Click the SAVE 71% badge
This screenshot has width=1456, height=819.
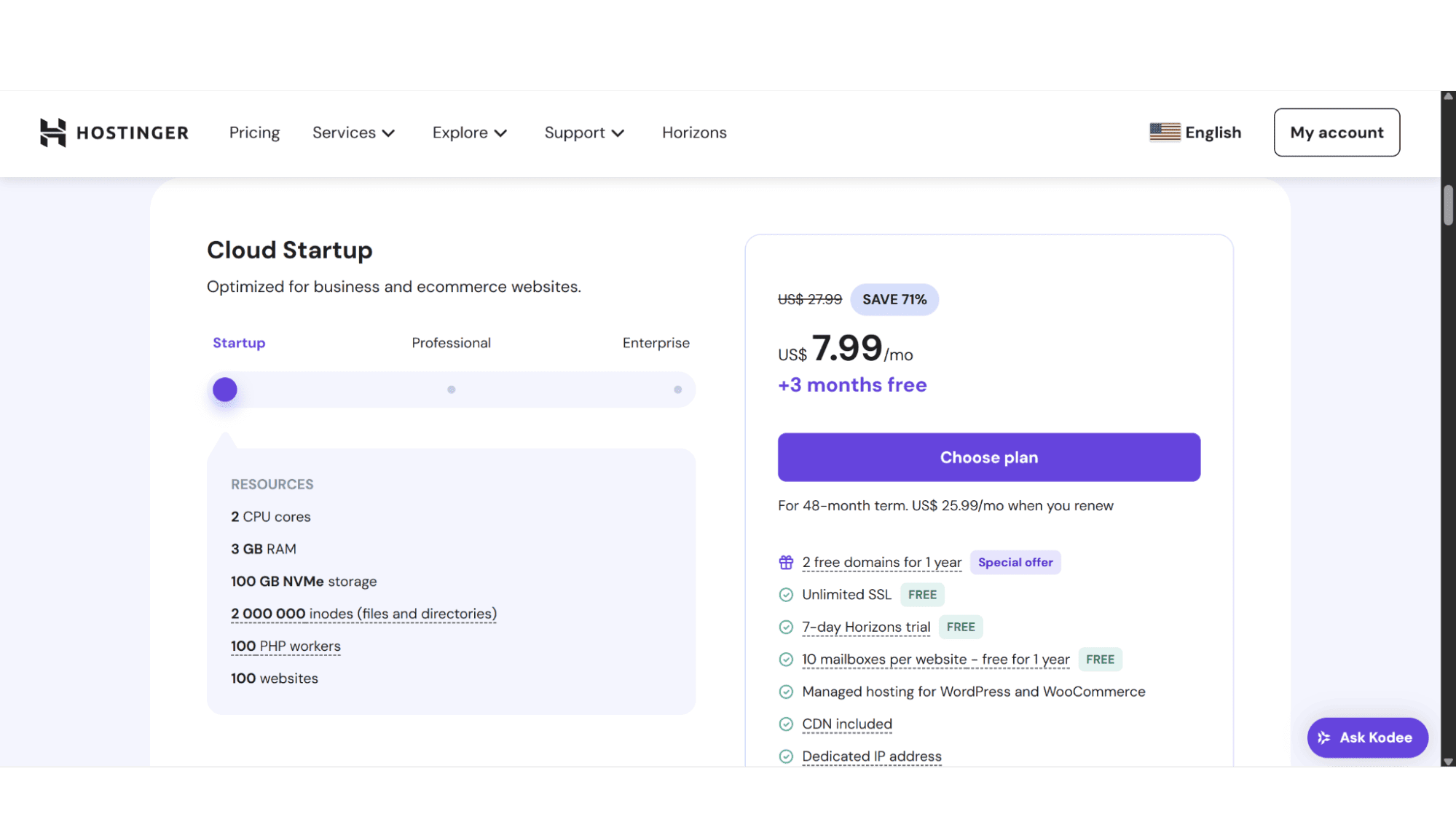pyautogui.click(x=894, y=299)
